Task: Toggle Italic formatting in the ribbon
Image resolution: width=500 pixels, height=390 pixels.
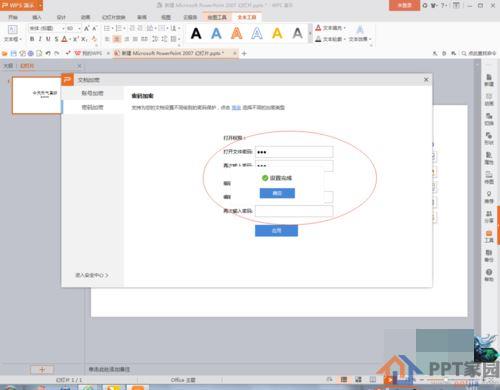Action: (x=40, y=39)
